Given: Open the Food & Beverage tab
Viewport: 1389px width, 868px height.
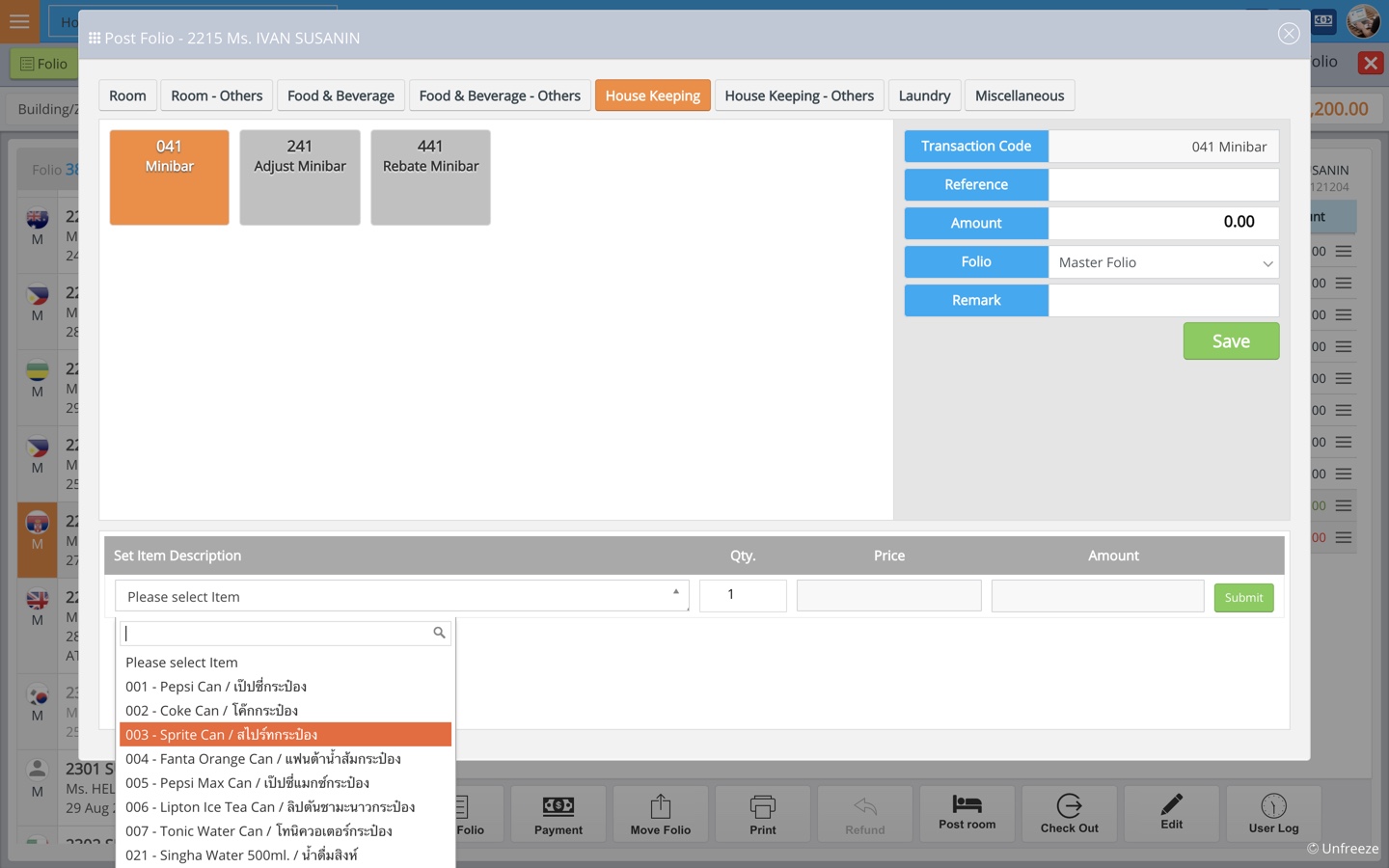Looking at the screenshot, I should tap(340, 95).
